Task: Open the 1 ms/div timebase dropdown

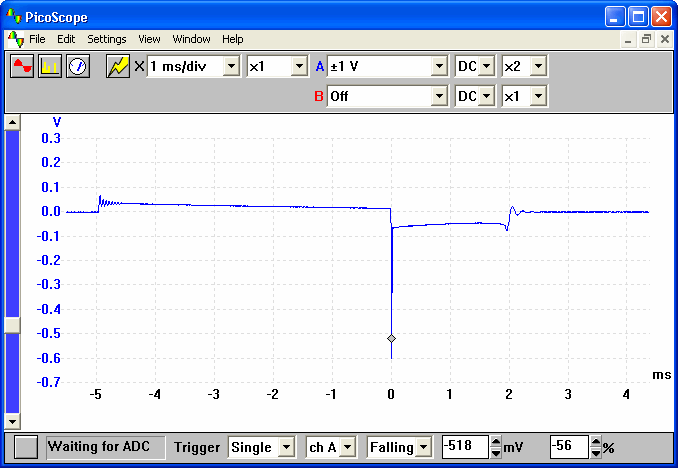Action: tap(231, 66)
